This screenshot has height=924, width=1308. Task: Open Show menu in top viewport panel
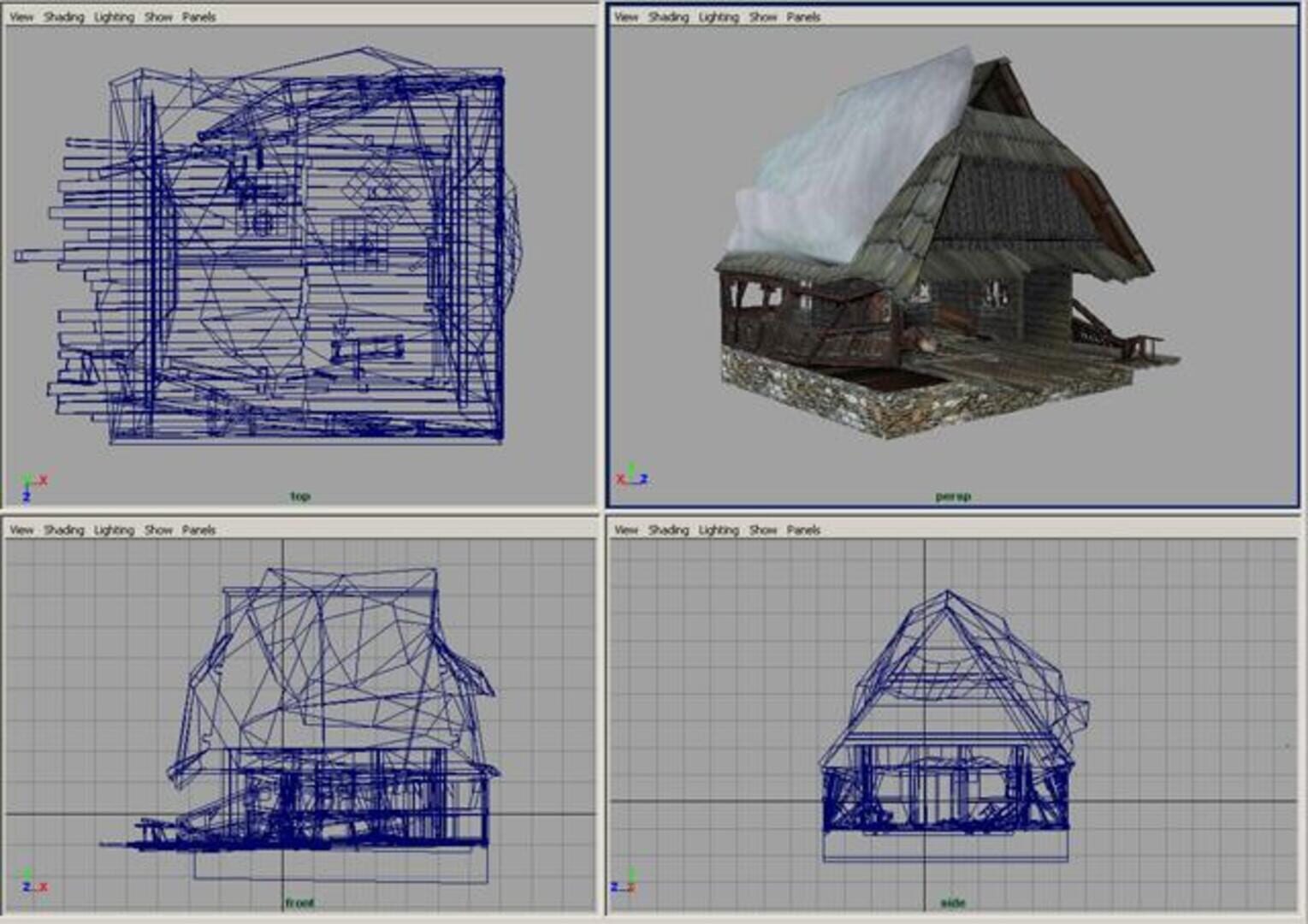pyautogui.click(x=158, y=17)
